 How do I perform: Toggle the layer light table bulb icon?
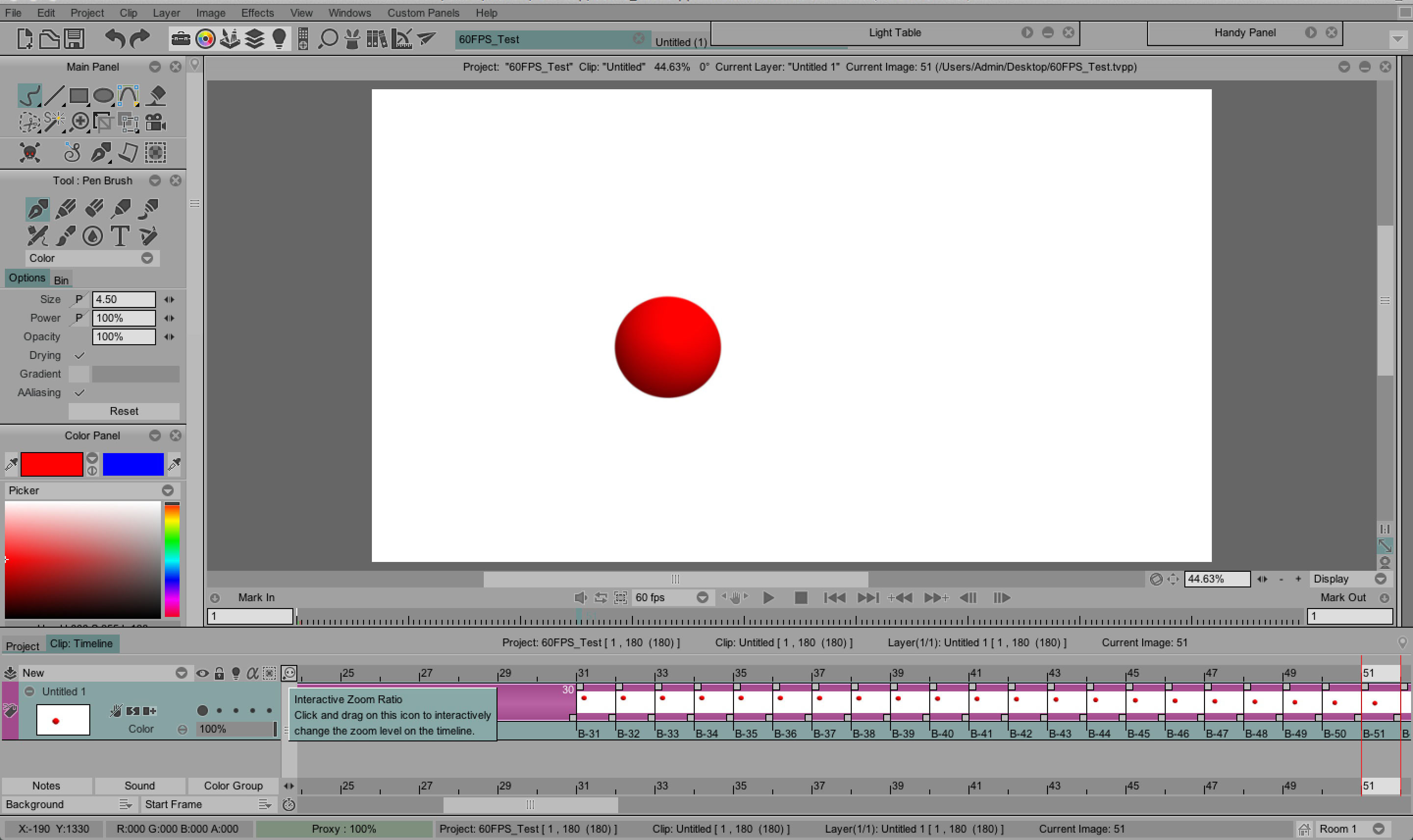[x=235, y=673]
